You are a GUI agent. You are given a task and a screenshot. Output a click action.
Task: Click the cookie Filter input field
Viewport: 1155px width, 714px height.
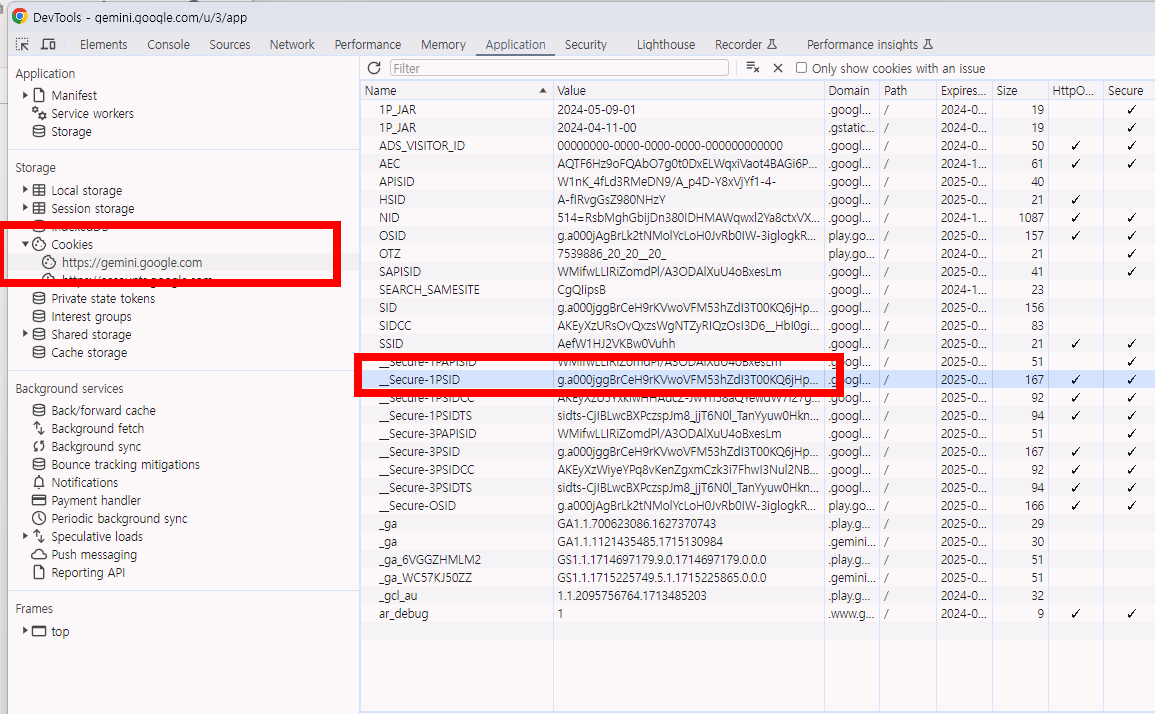(x=559, y=68)
